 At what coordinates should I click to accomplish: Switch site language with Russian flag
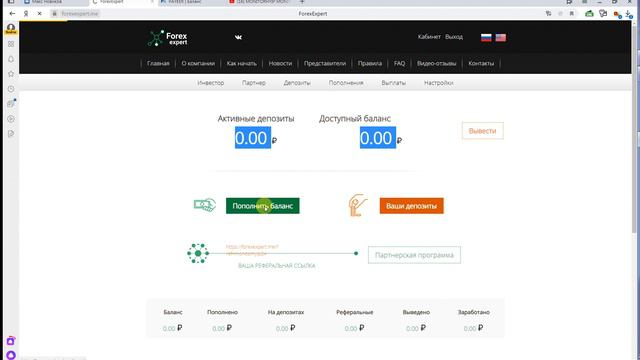(486, 38)
